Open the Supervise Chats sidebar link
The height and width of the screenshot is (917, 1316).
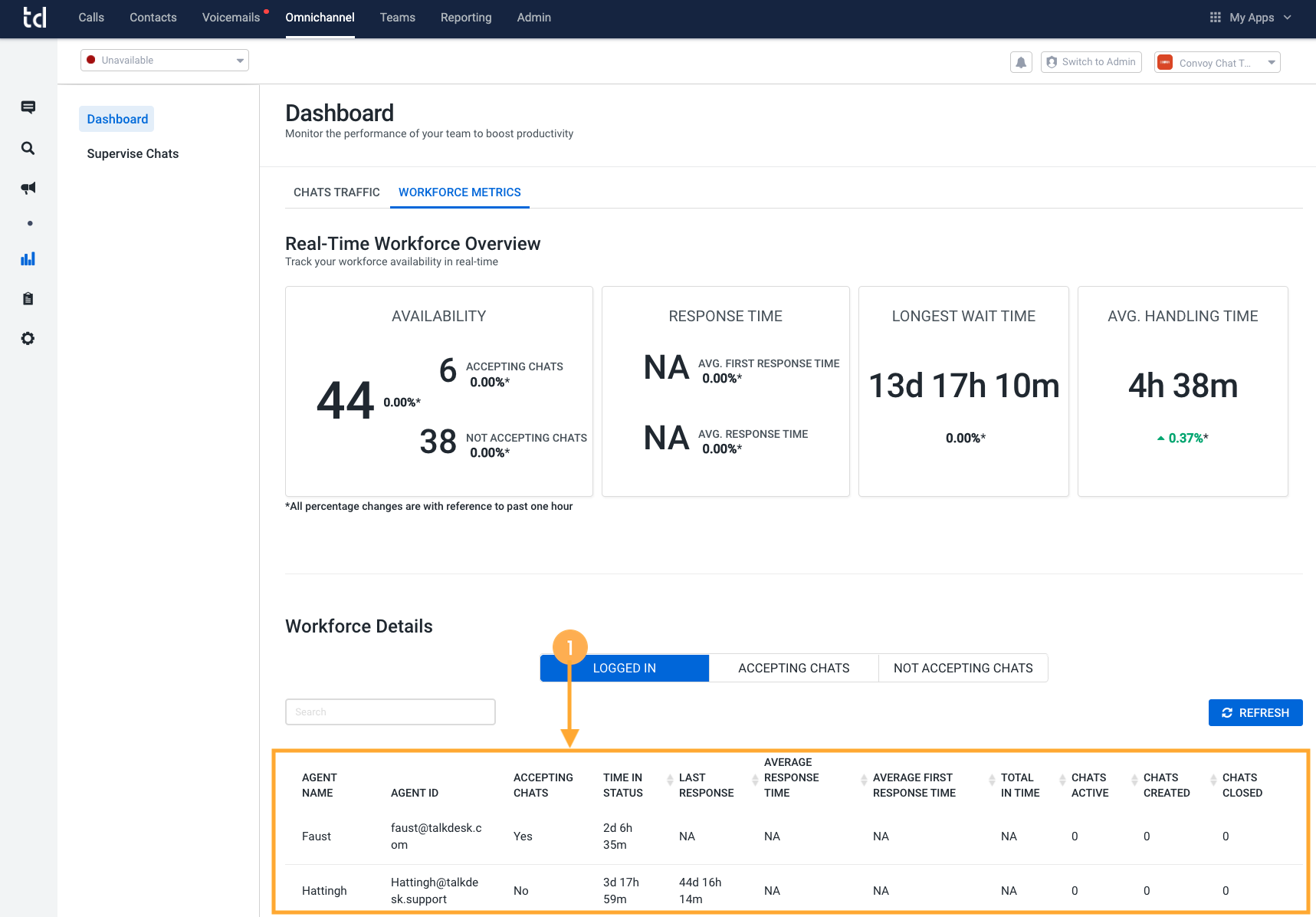click(133, 153)
